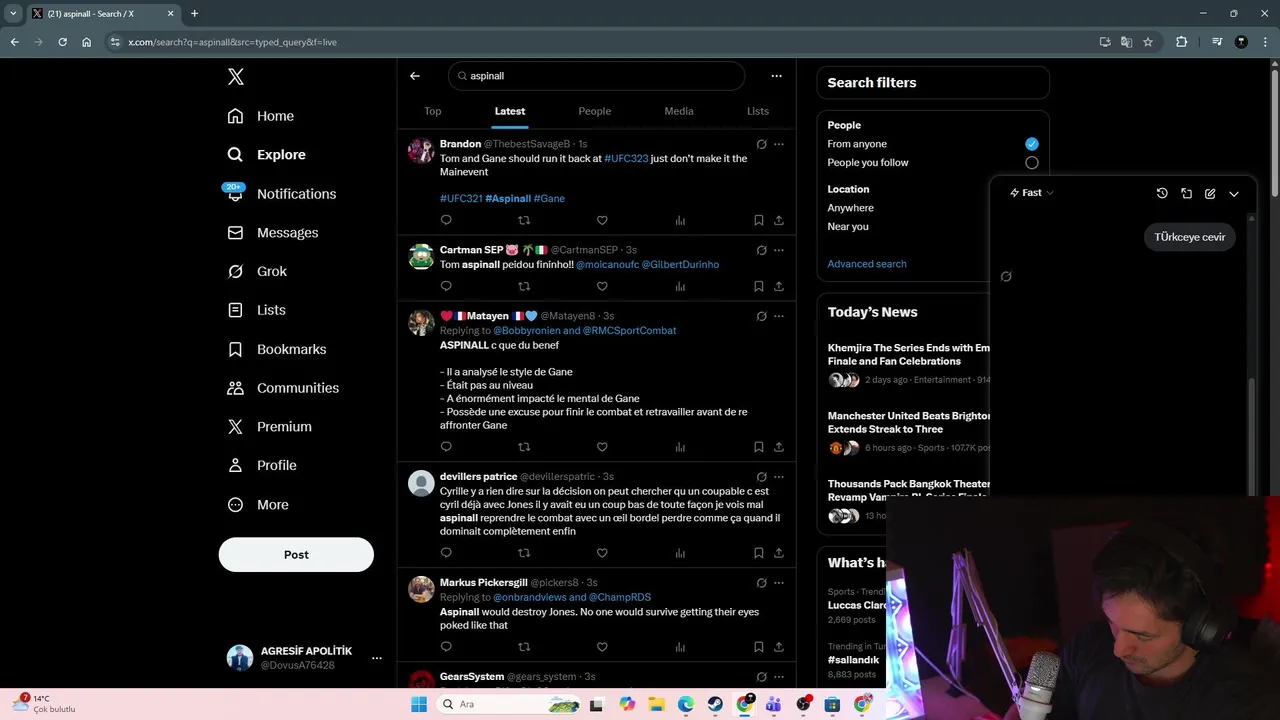Open Explore from the sidebar

point(267,155)
